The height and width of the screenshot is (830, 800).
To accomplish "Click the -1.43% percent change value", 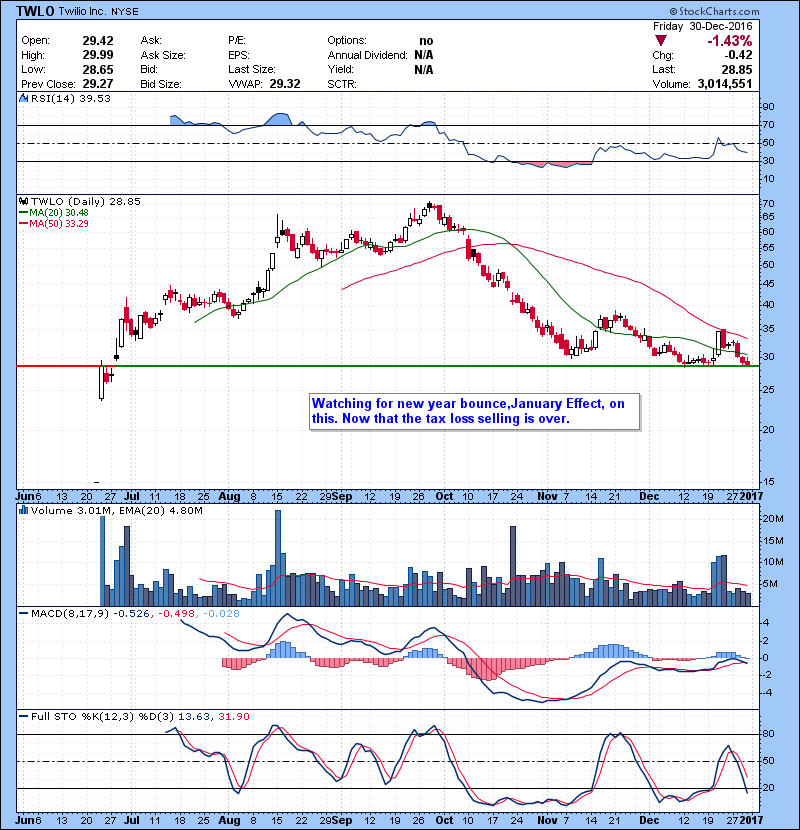I will pyautogui.click(x=730, y=41).
